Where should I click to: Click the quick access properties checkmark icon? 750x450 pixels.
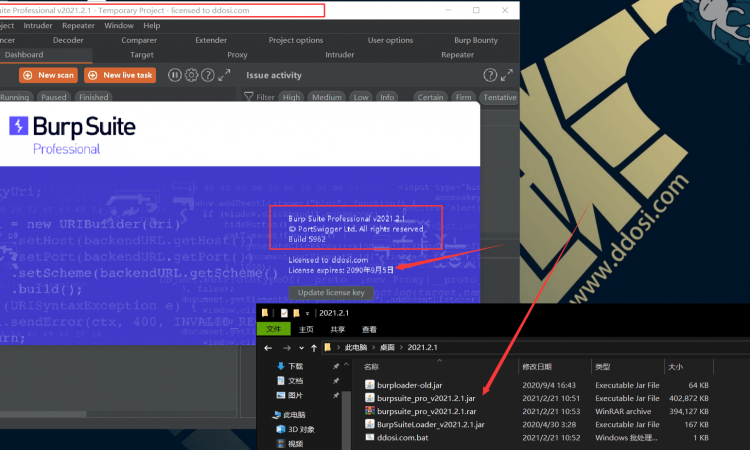(284, 313)
